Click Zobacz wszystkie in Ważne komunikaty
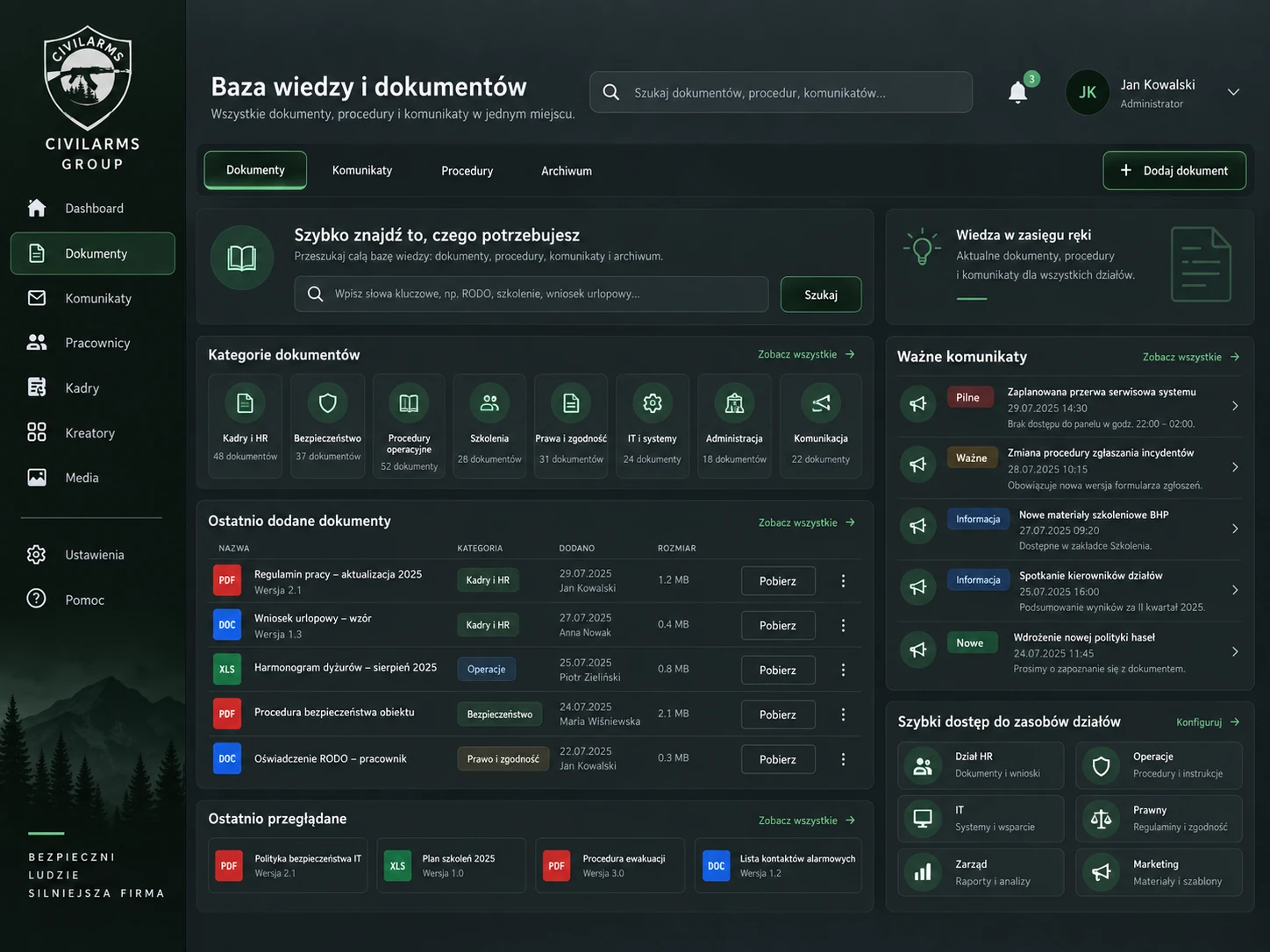 (x=1191, y=357)
